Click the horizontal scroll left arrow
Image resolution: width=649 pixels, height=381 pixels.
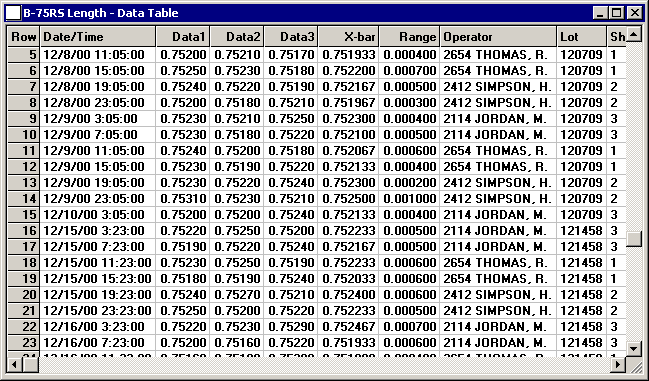[14, 364]
